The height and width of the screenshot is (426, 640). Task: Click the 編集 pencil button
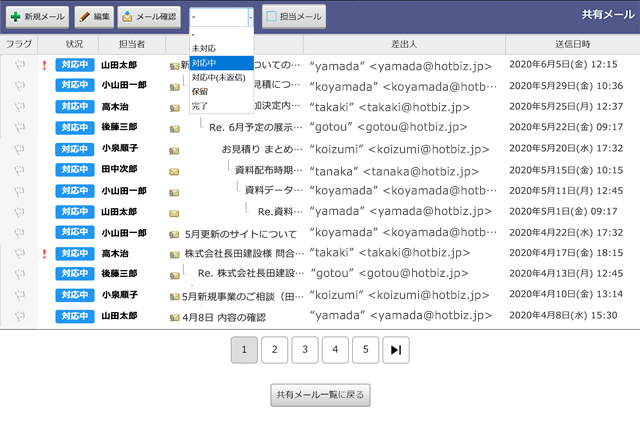(94, 17)
